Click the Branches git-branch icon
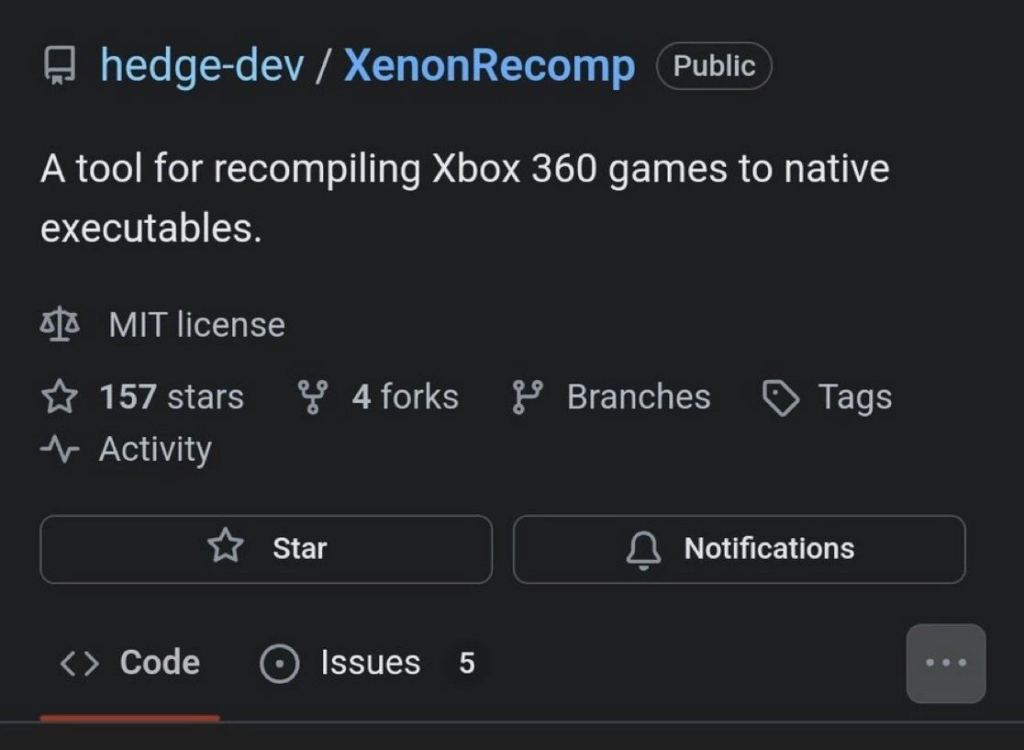This screenshot has width=1024, height=750. click(x=525, y=397)
